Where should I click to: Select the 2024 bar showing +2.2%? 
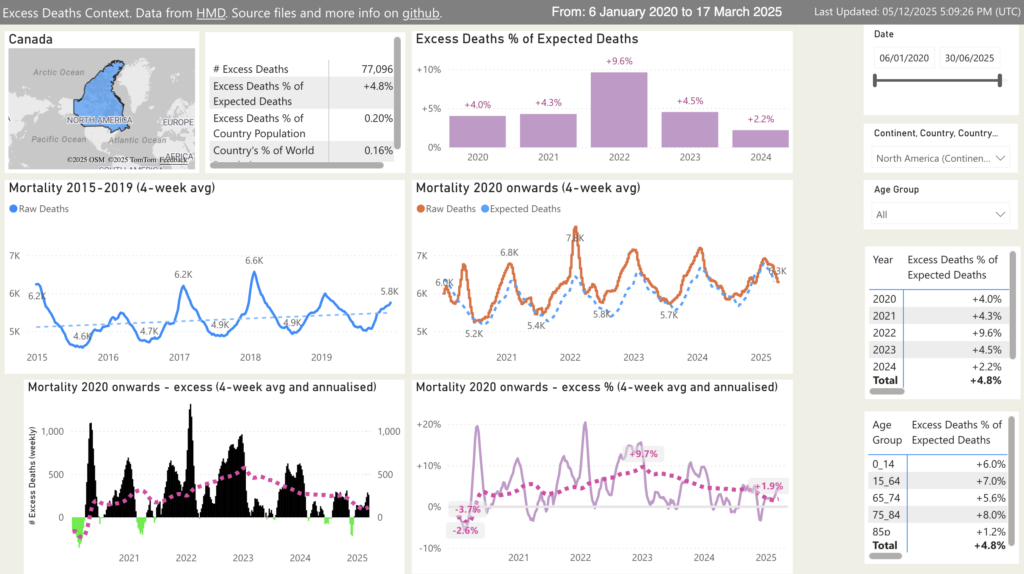click(759, 138)
